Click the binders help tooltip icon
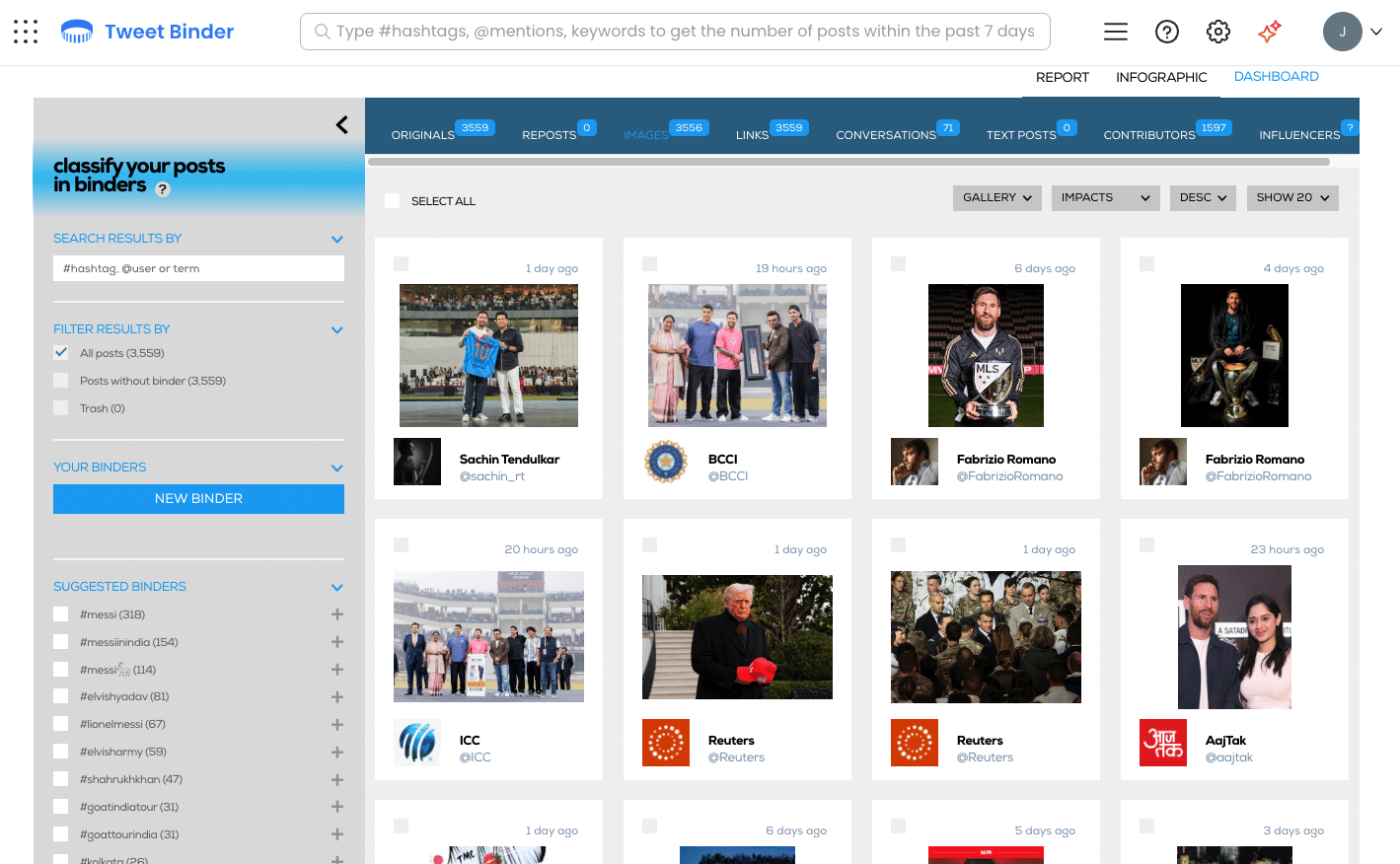Viewport: 1400px width, 864px height. click(x=162, y=189)
